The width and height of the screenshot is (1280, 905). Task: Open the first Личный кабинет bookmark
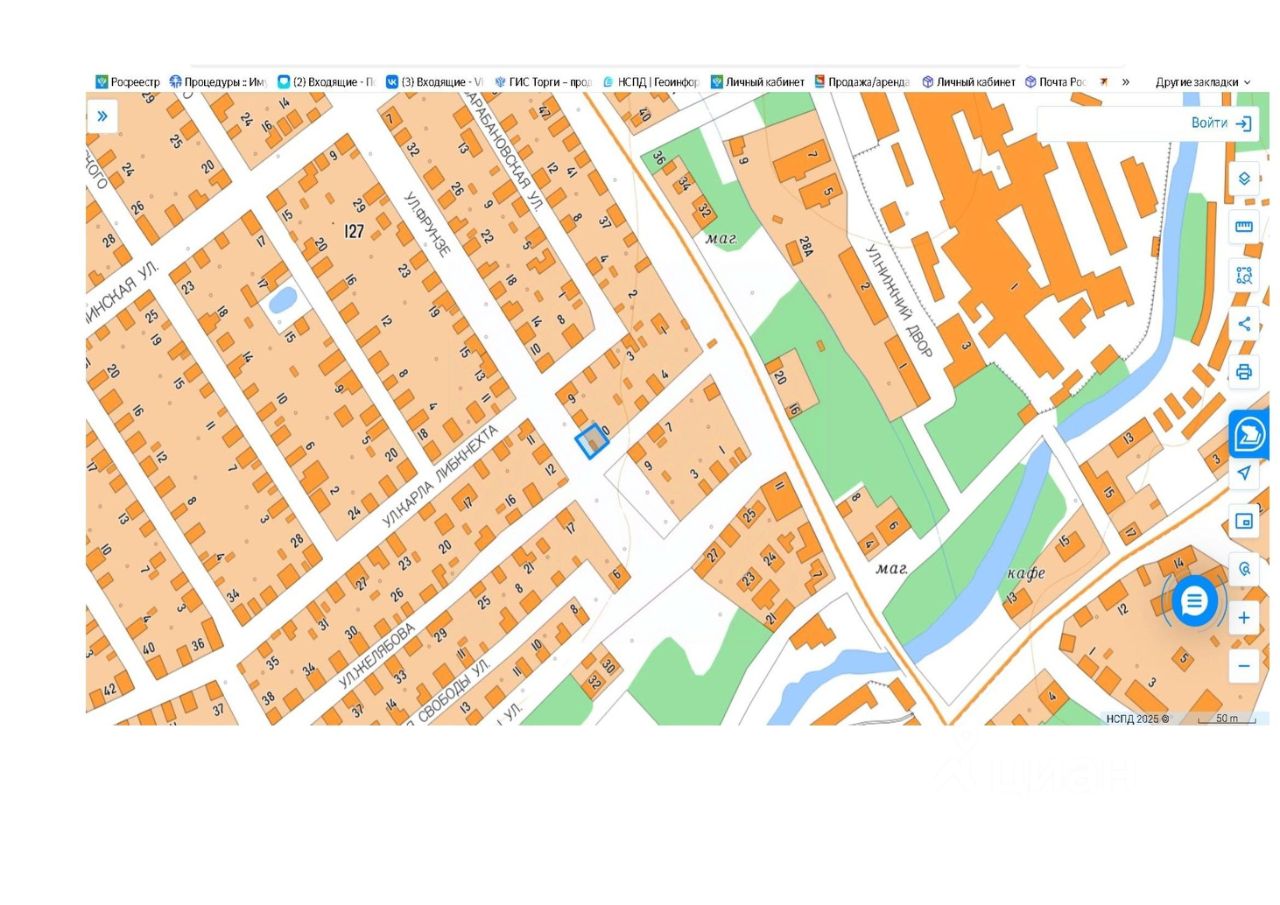click(x=758, y=82)
